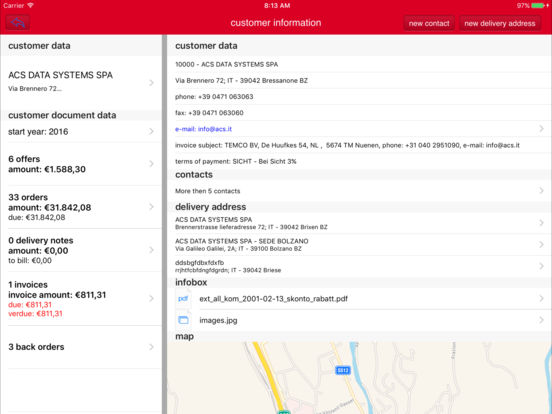Tap the Wi-Fi icon in status bar
The image size is (552, 414).
tap(30, 5)
